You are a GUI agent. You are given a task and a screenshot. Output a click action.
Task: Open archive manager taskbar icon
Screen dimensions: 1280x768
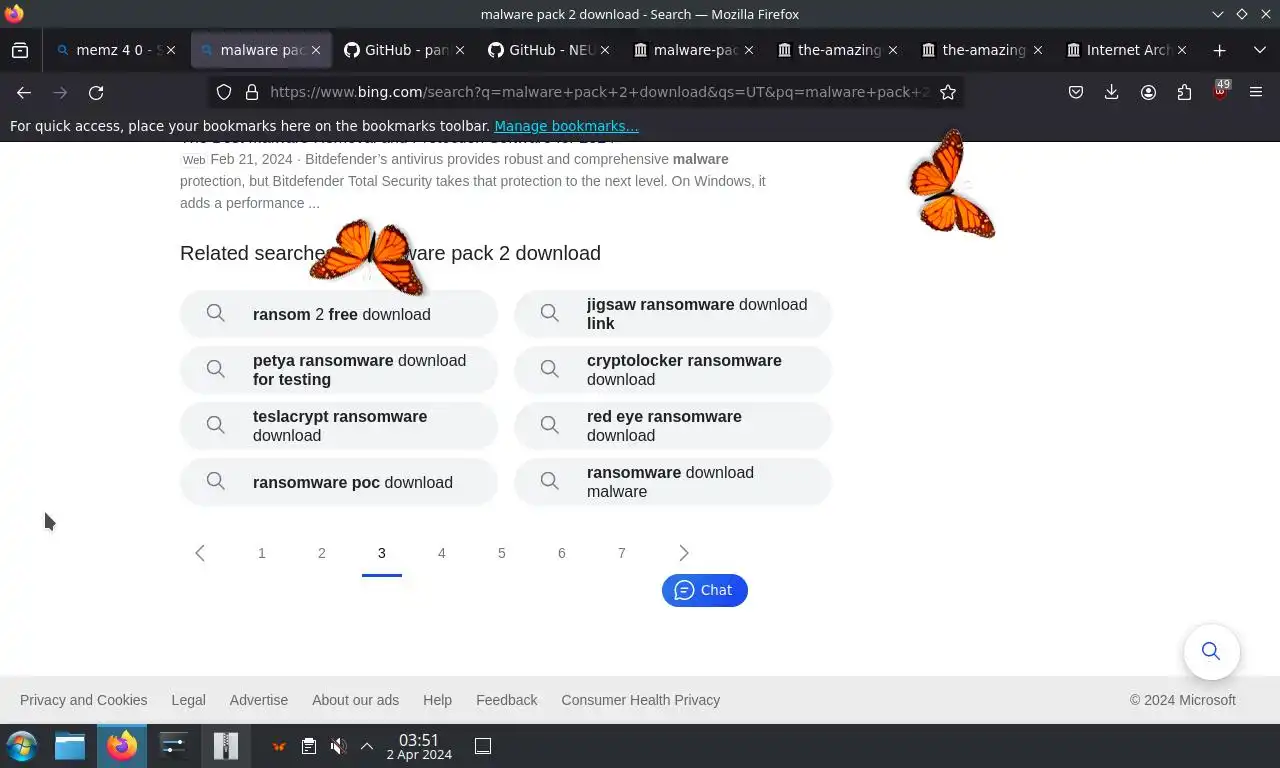point(226,746)
